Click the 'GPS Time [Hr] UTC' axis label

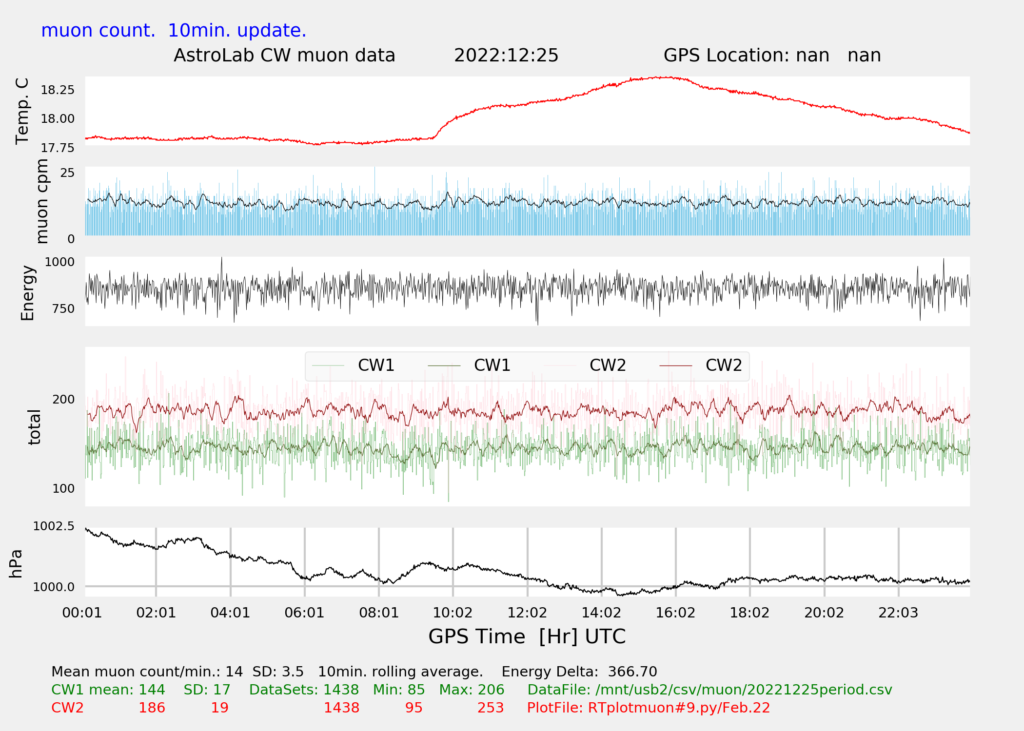point(527,636)
